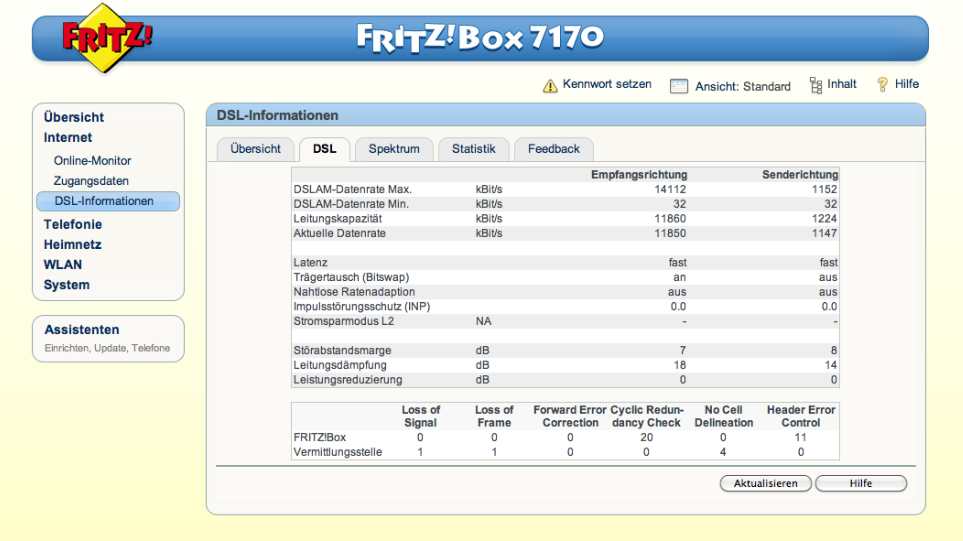The width and height of the screenshot is (963, 541).
Task: Select the DSL tab
Action: coord(324,149)
